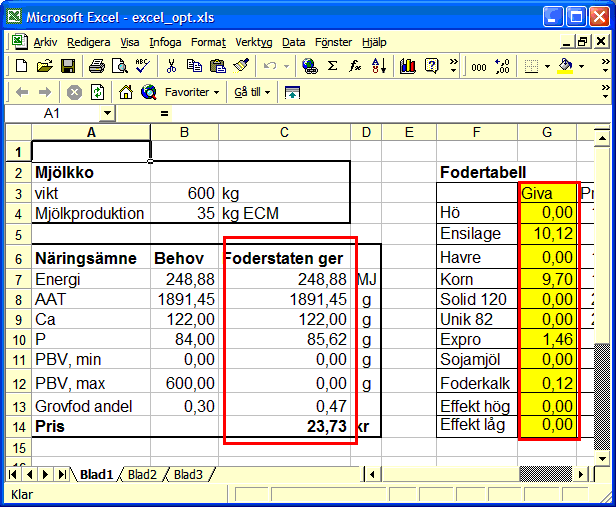This screenshot has height=507, width=616.
Task: Select the Blad1 sheet tab
Action: click(96, 474)
